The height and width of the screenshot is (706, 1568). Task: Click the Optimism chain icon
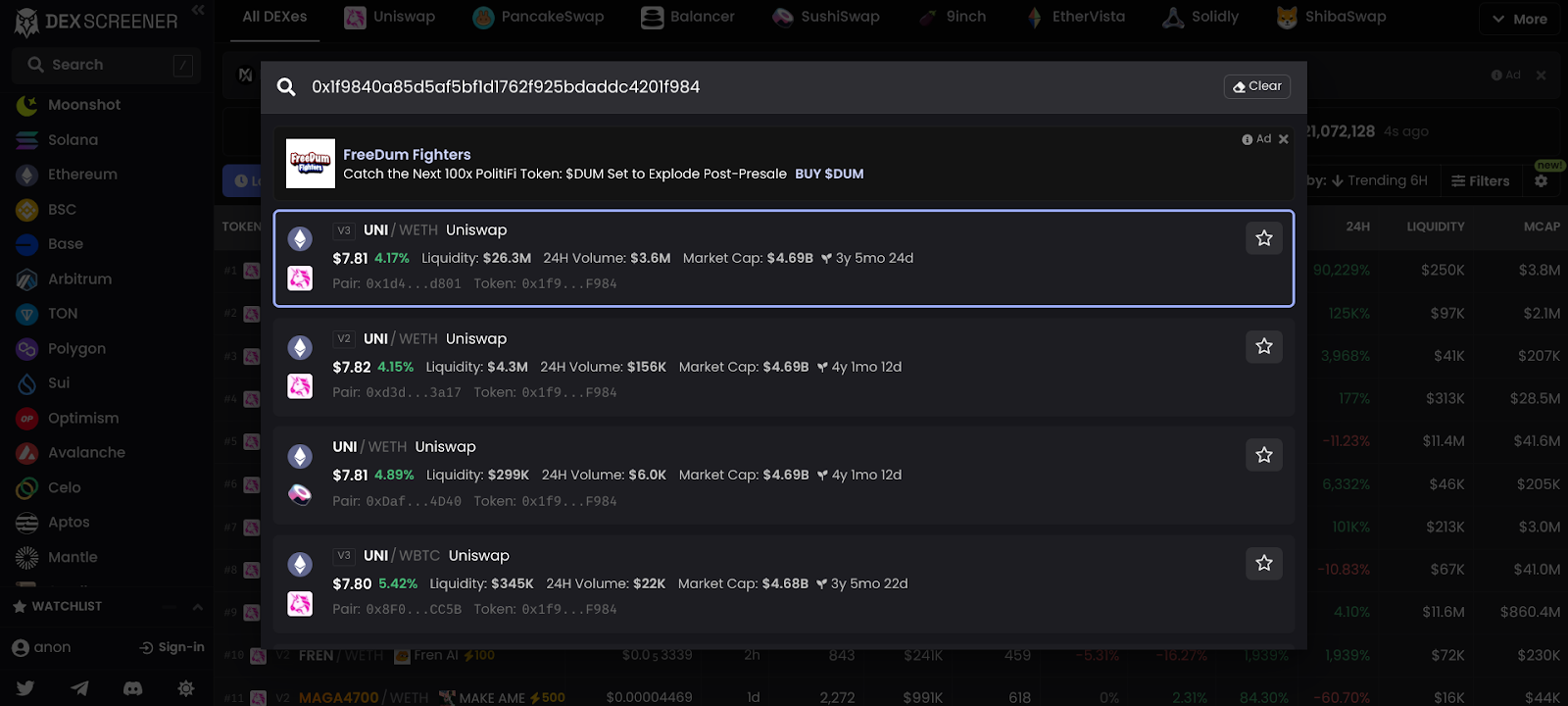pyautogui.click(x=27, y=419)
